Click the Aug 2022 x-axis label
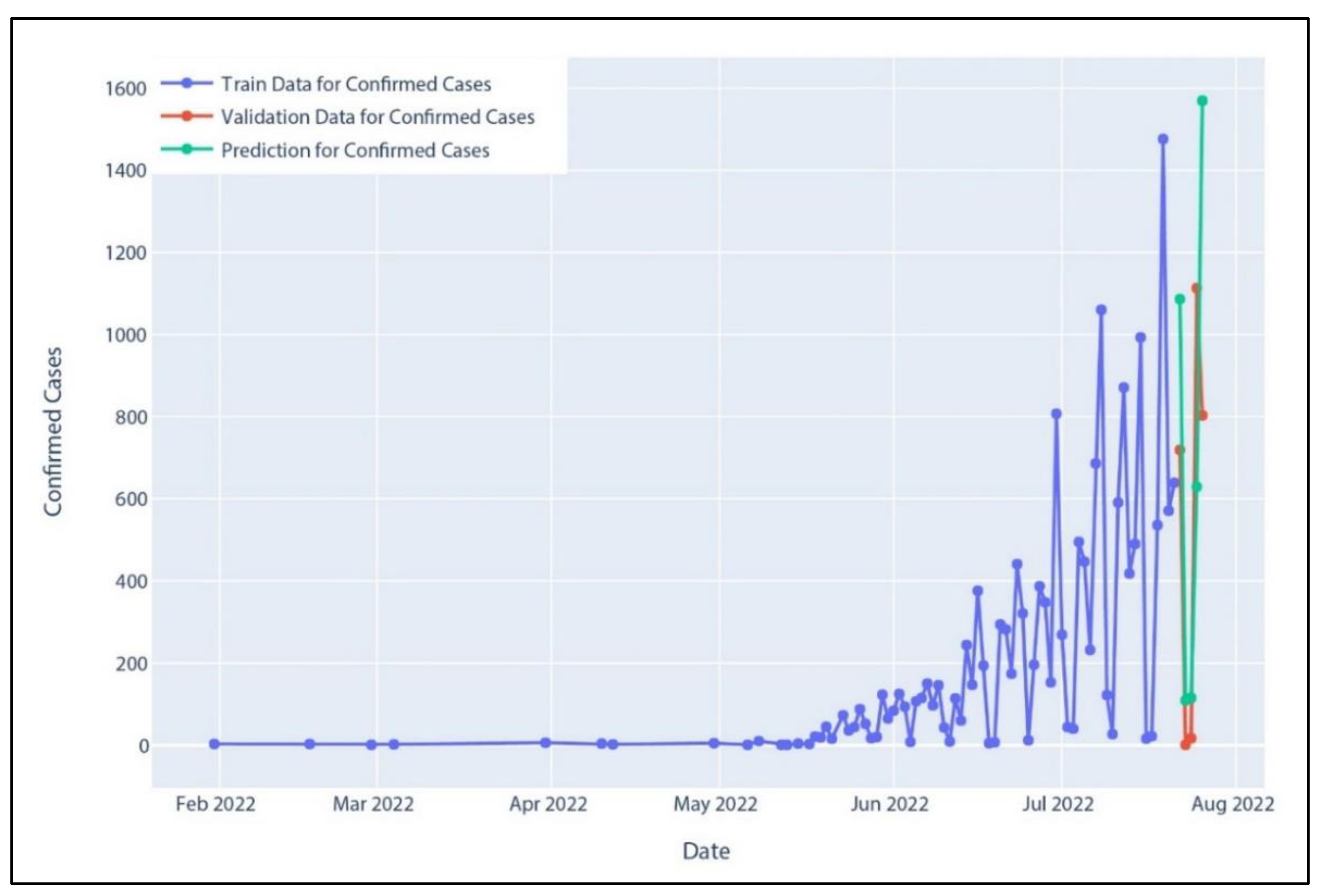This screenshot has width=1318, height=896. click(x=1232, y=804)
